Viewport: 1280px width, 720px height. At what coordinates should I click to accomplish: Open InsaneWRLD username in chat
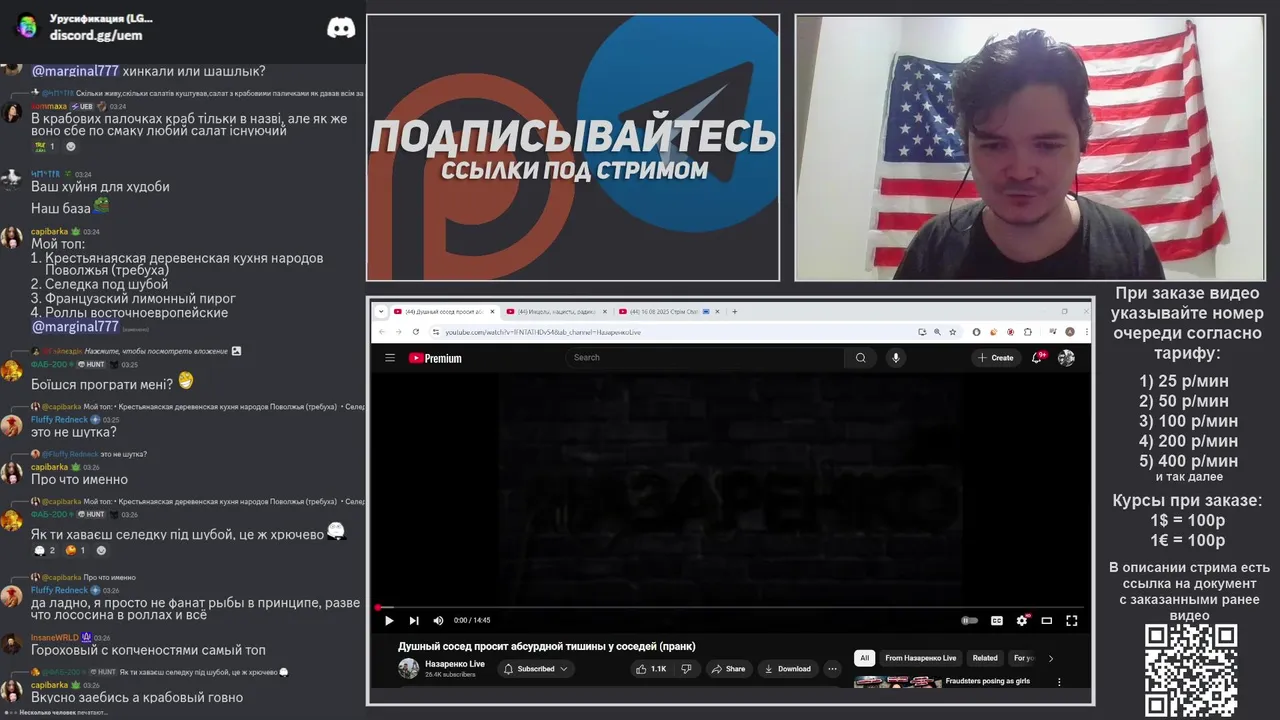pyautogui.click(x=54, y=637)
